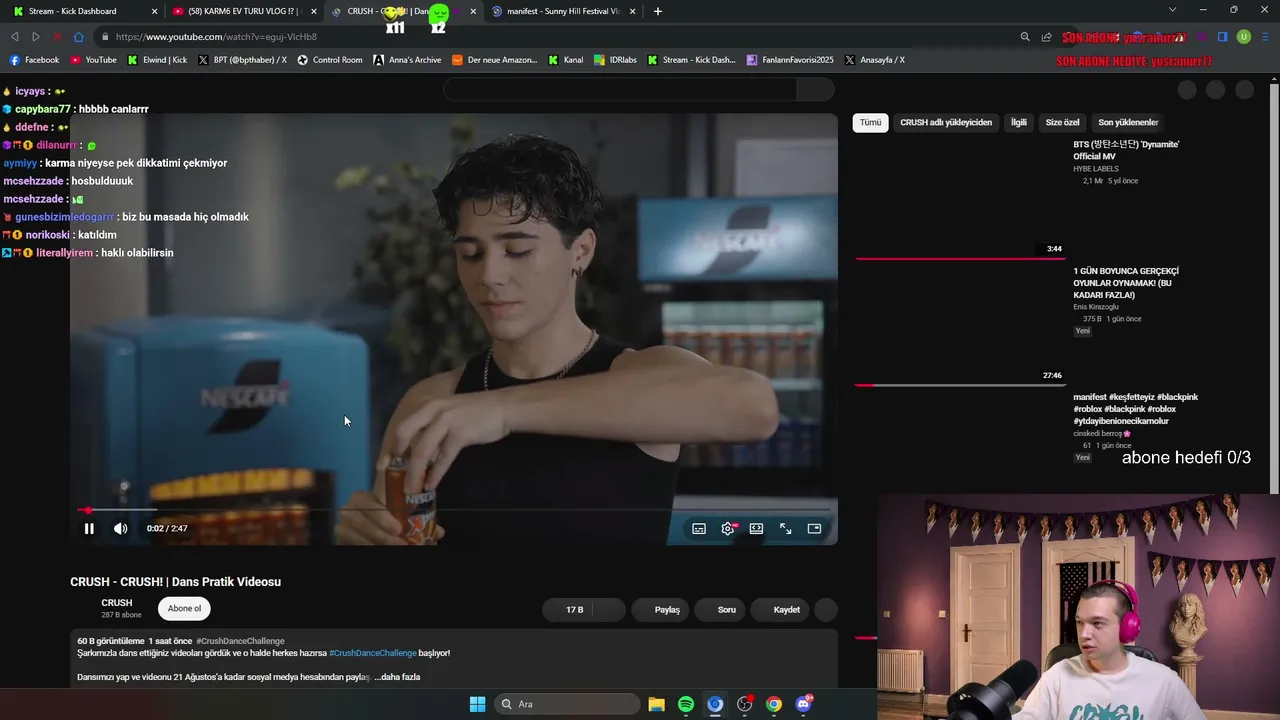The height and width of the screenshot is (720, 1280).
Task: Mute the video volume
Action: pos(121,529)
